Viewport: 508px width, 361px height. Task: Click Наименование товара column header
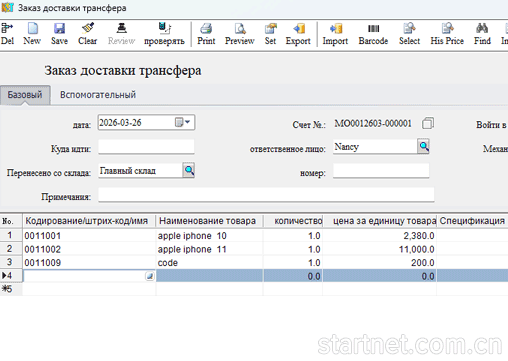209,221
